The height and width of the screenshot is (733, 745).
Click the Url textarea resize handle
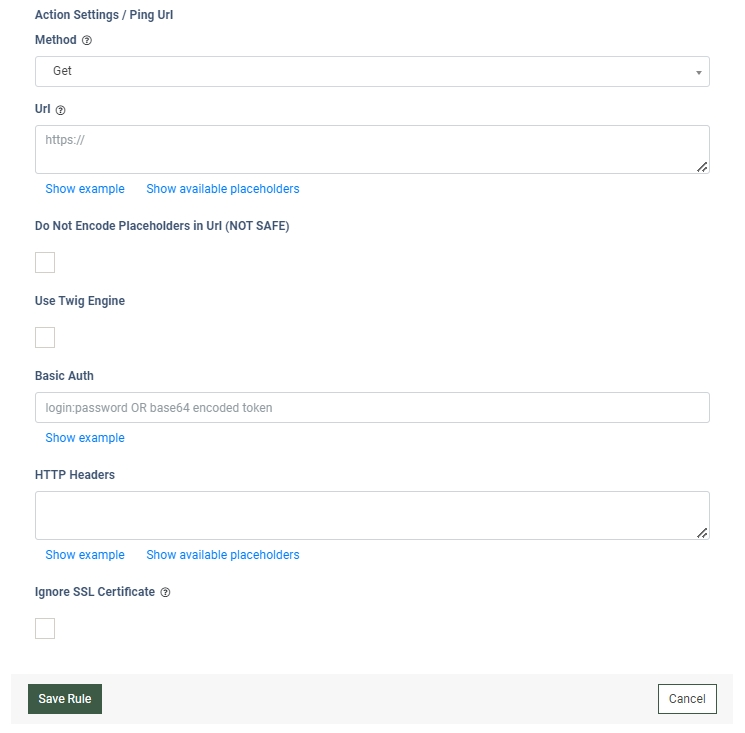click(x=702, y=167)
